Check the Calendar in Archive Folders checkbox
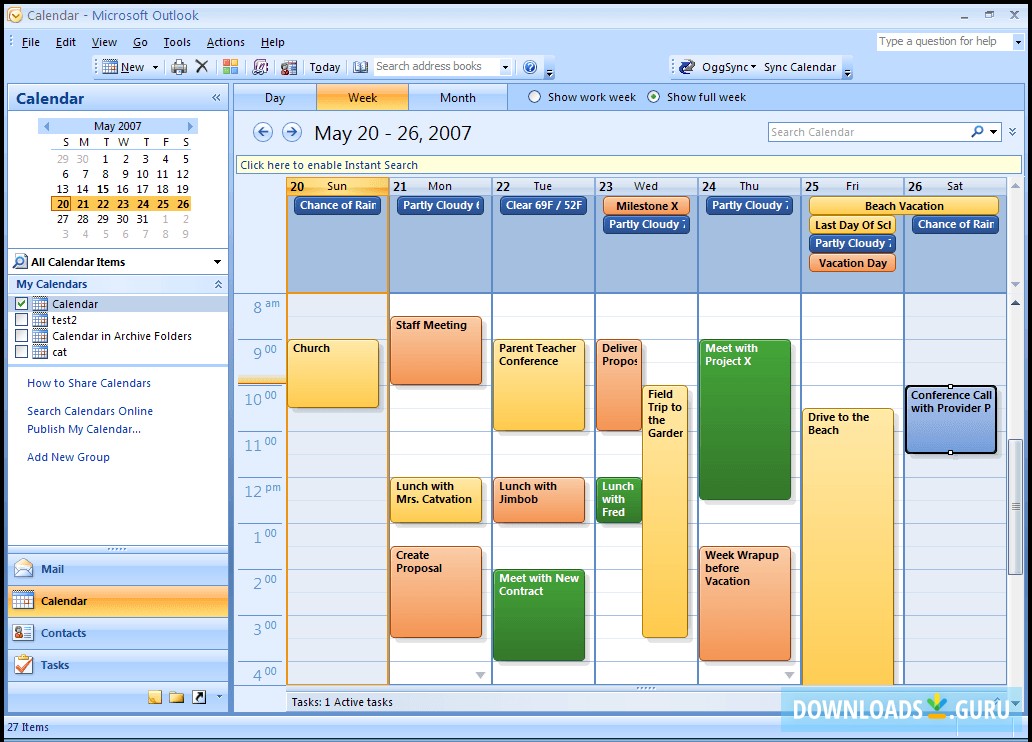1032x742 pixels. [x=22, y=336]
